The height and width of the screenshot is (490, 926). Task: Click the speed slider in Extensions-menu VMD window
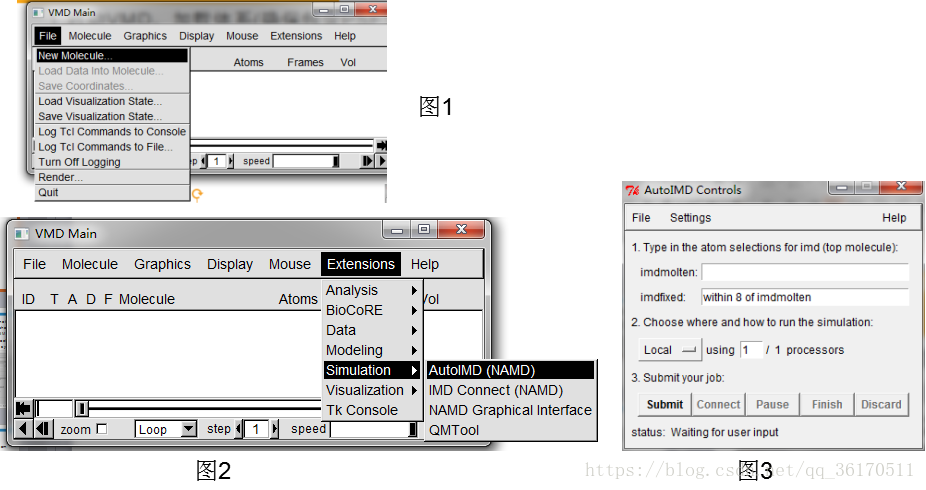point(374,429)
